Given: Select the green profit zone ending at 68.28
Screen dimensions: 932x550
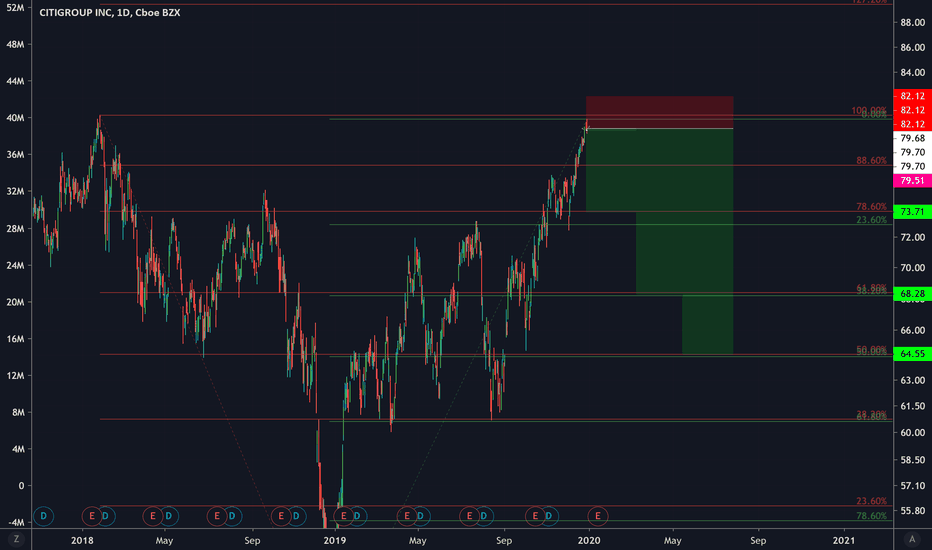Looking at the screenshot, I should point(684,253).
